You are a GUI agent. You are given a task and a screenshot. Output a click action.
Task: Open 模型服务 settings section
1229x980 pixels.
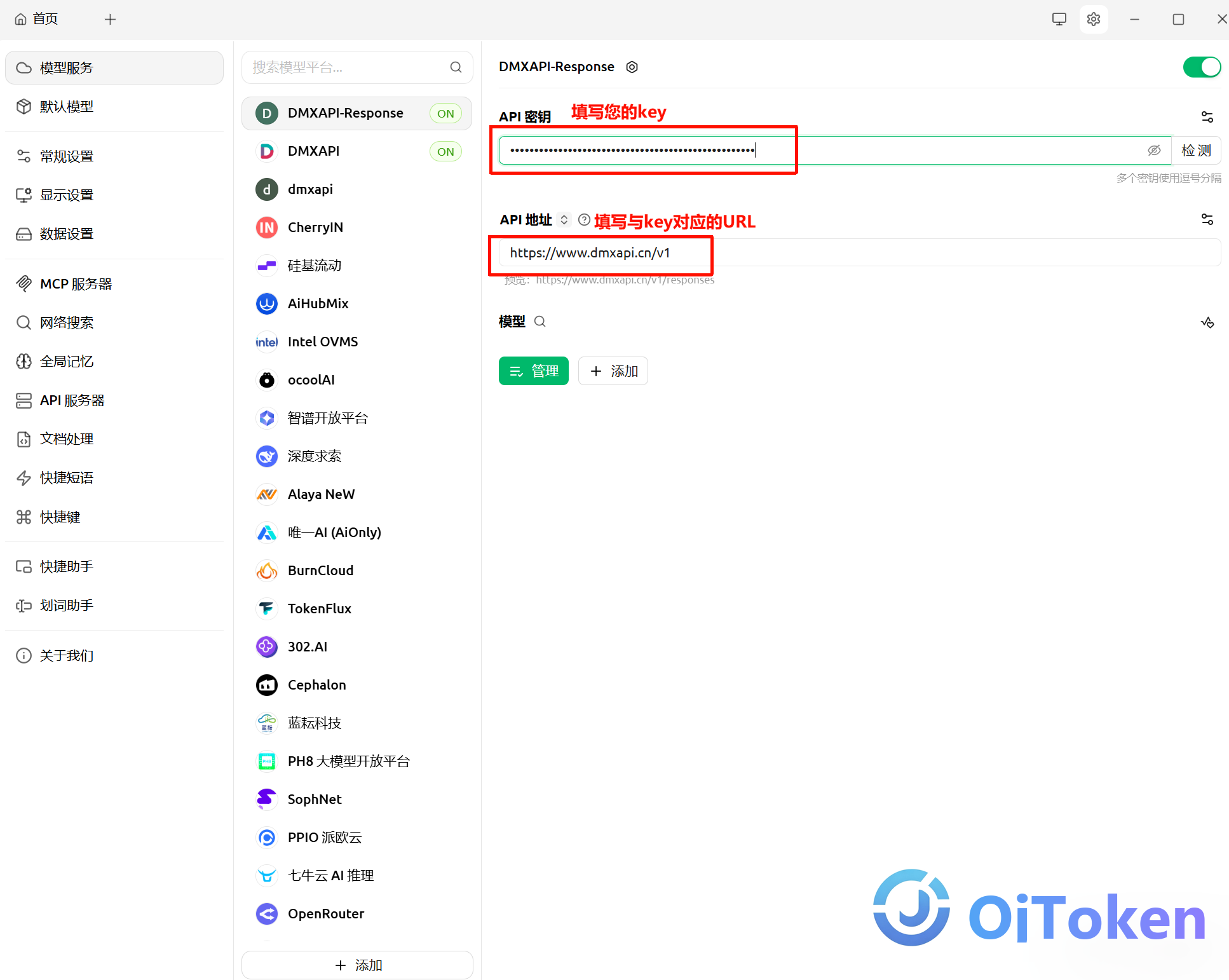click(114, 68)
